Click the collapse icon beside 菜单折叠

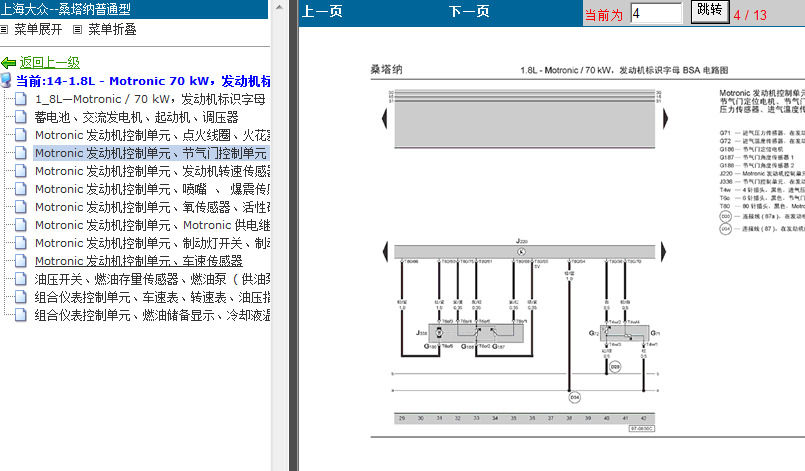pyautogui.click(x=78, y=30)
